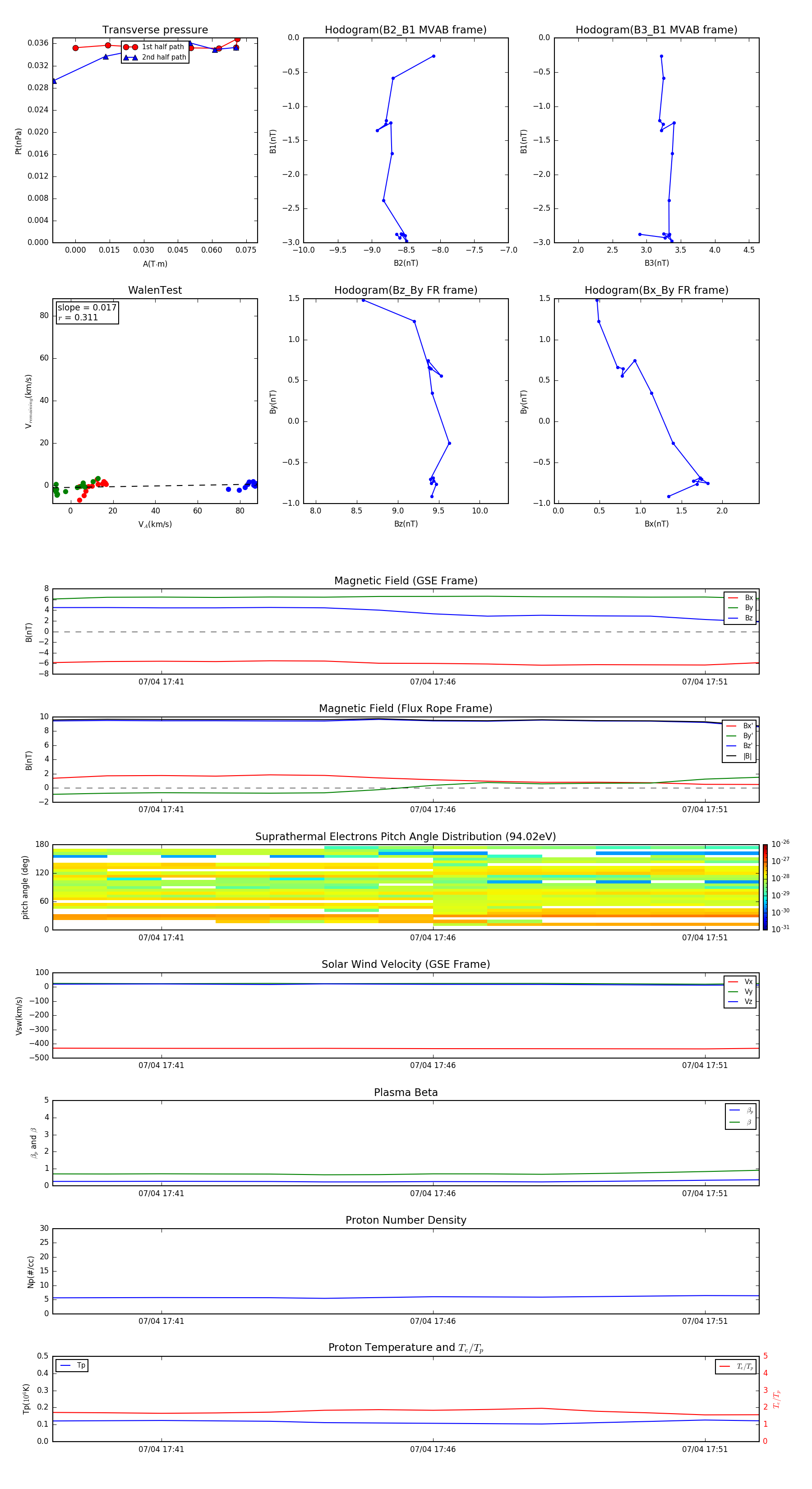Select the "Bx(nT)" x-axis label
This screenshot has width=812, height=1489.
coord(656,524)
